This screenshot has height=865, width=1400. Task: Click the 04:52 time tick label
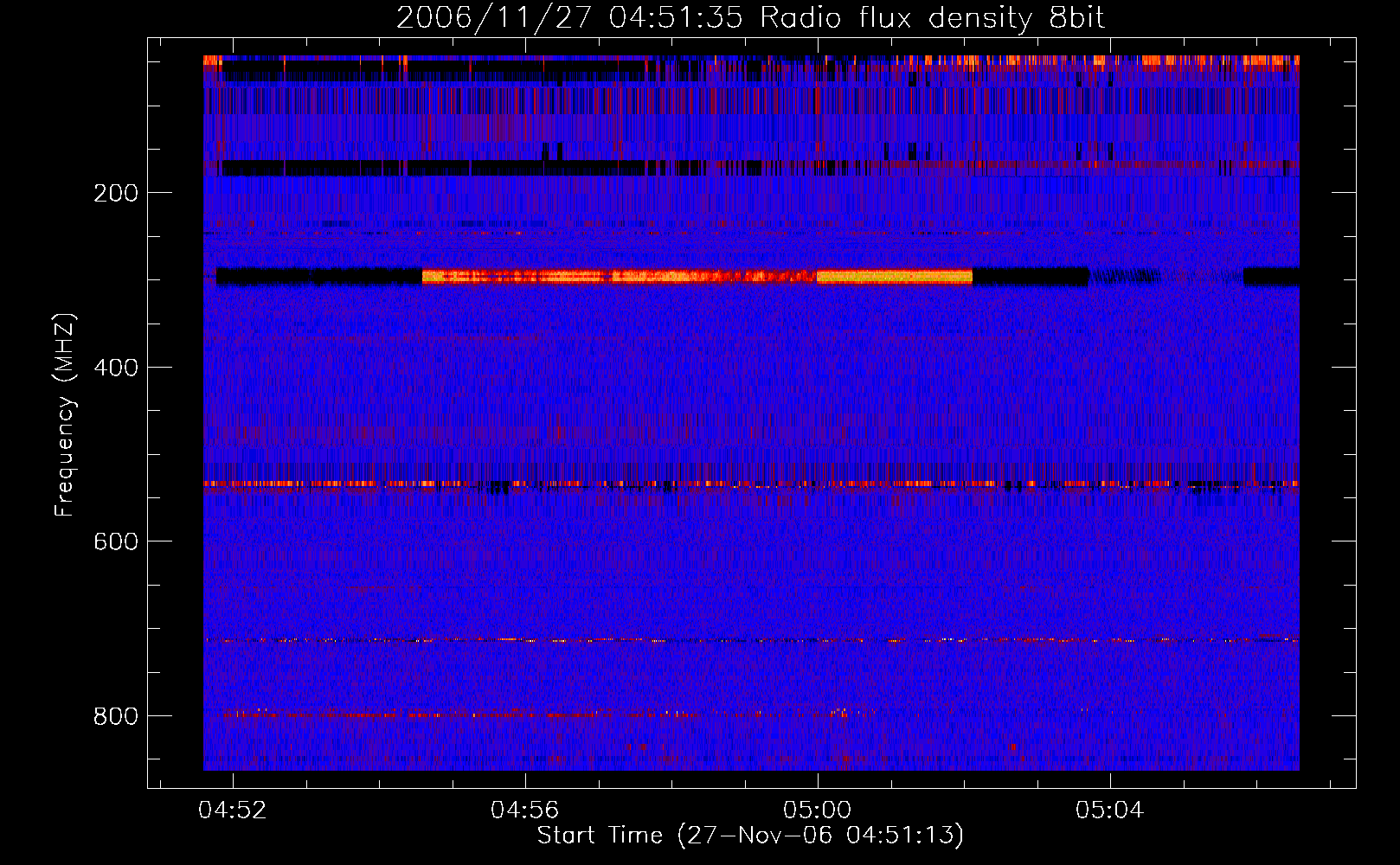pos(233,811)
